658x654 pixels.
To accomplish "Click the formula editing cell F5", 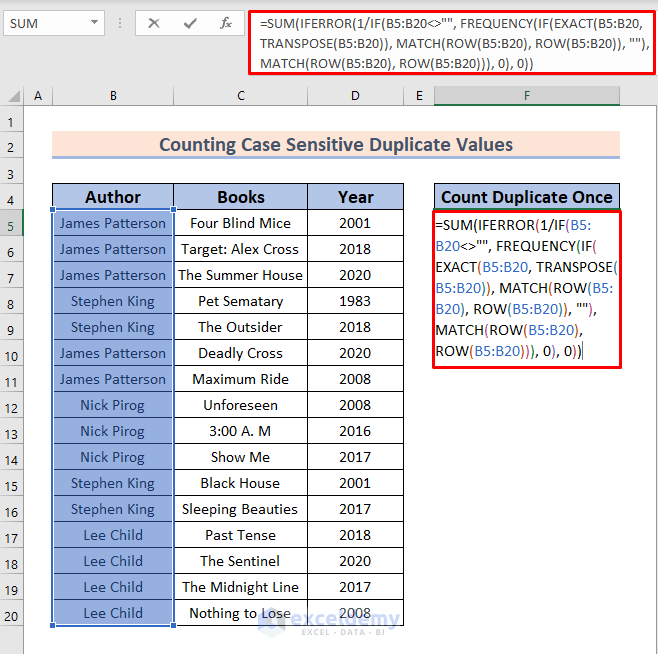I will (x=527, y=290).
